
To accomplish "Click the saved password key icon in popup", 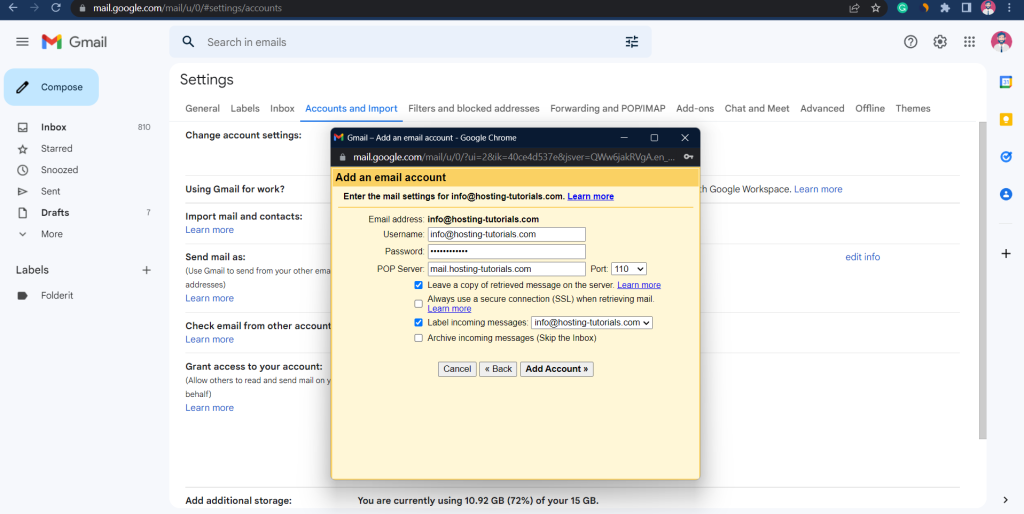I will [688, 157].
